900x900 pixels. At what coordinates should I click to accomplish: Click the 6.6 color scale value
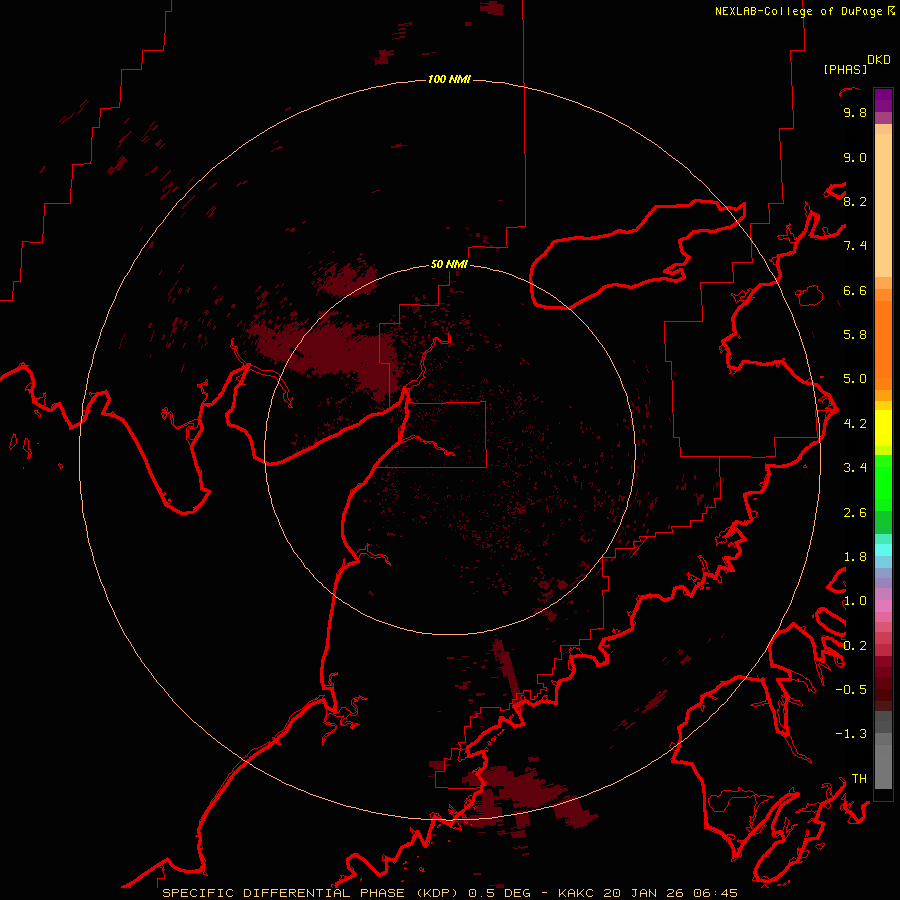click(855, 290)
